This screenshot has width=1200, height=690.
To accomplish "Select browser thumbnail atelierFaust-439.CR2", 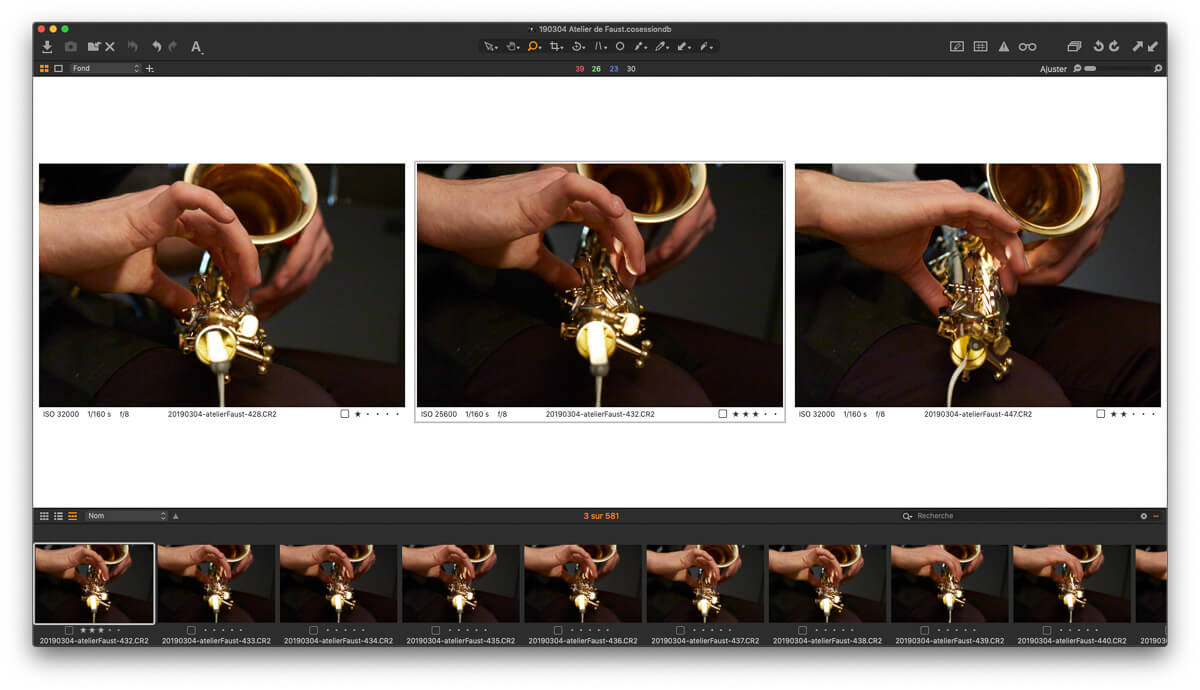I will point(950,584).
